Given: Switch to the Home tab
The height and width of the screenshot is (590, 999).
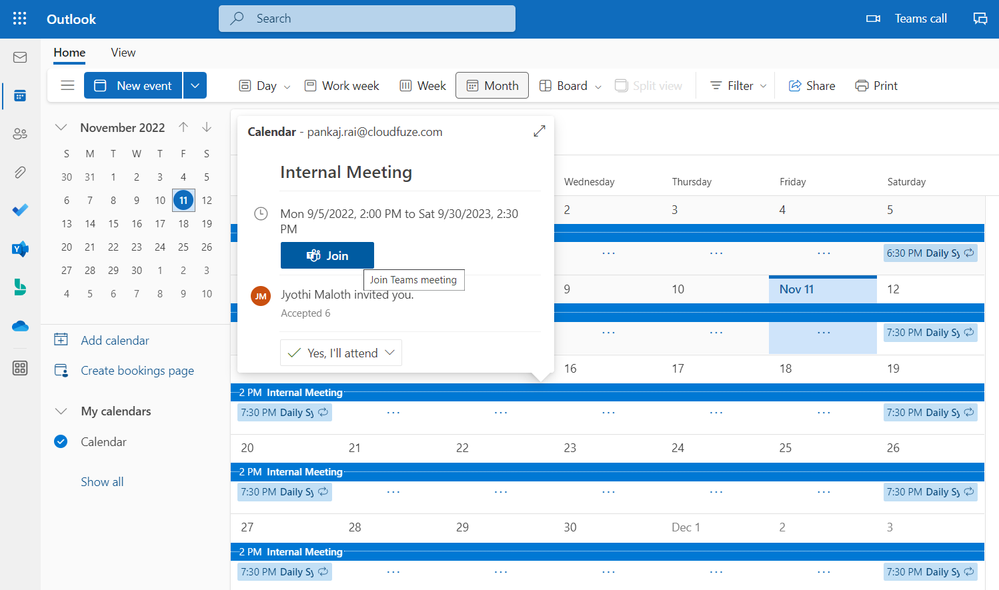Looking at the screenshot, I should click(69, 53).
